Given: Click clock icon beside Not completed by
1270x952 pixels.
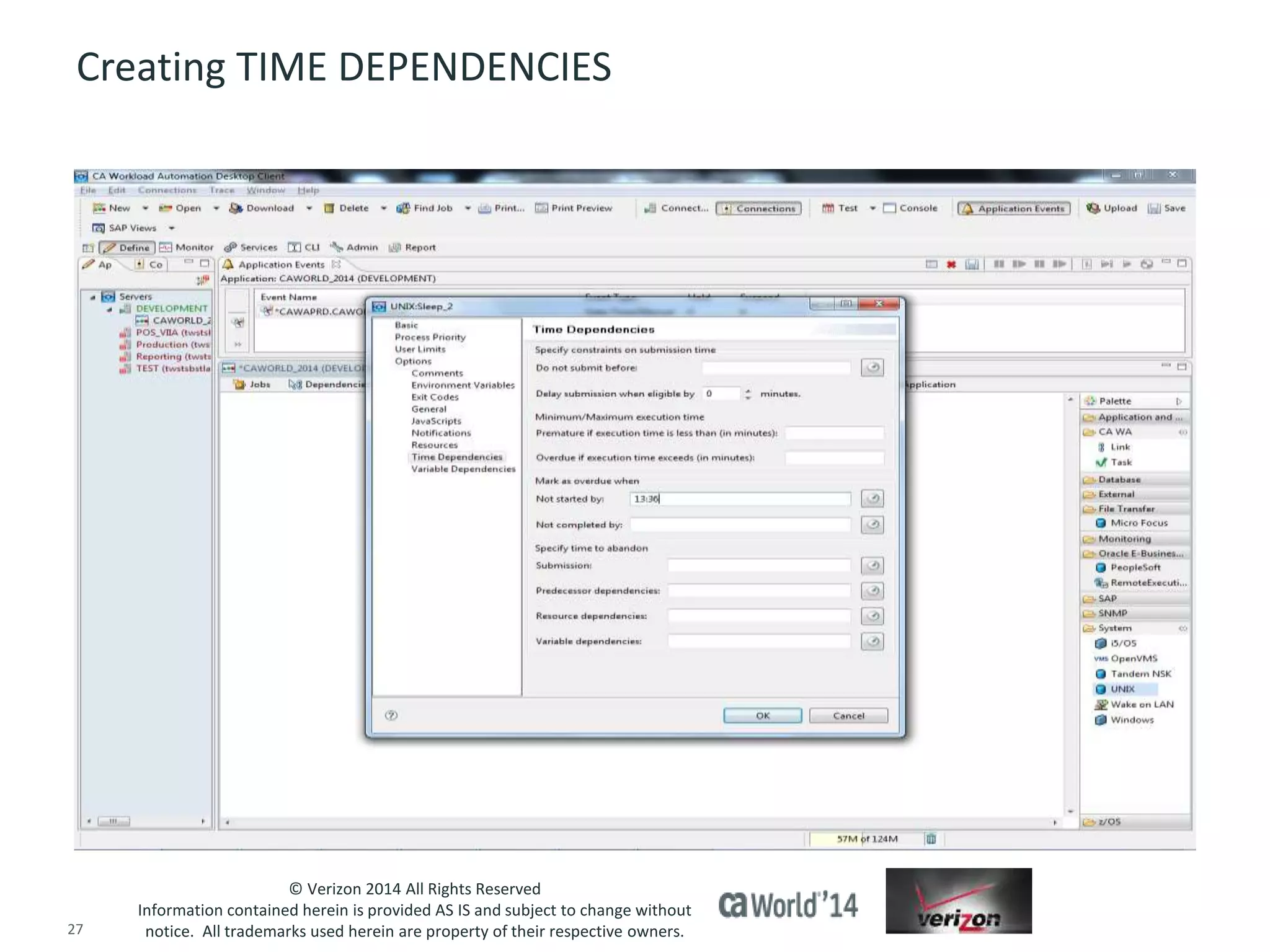Looking at the screenshot, I should click(x=873, y=525).
